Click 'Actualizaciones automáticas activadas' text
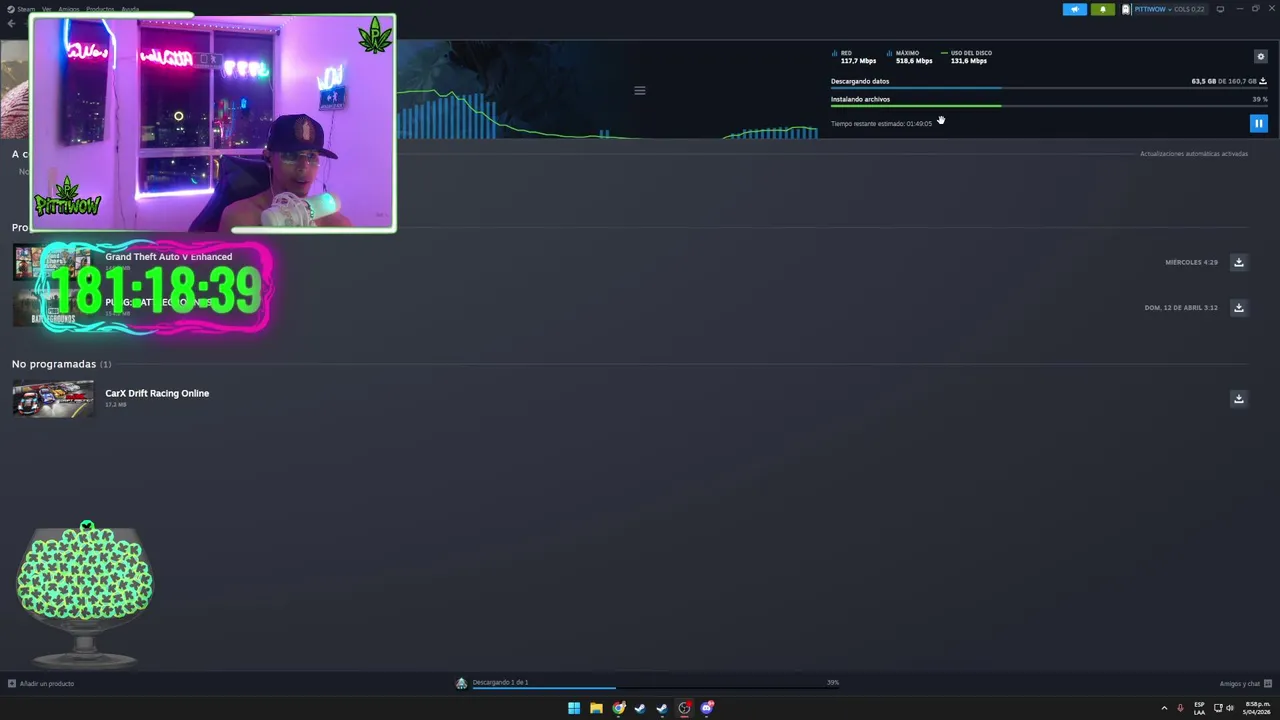 click(1194, 154)
